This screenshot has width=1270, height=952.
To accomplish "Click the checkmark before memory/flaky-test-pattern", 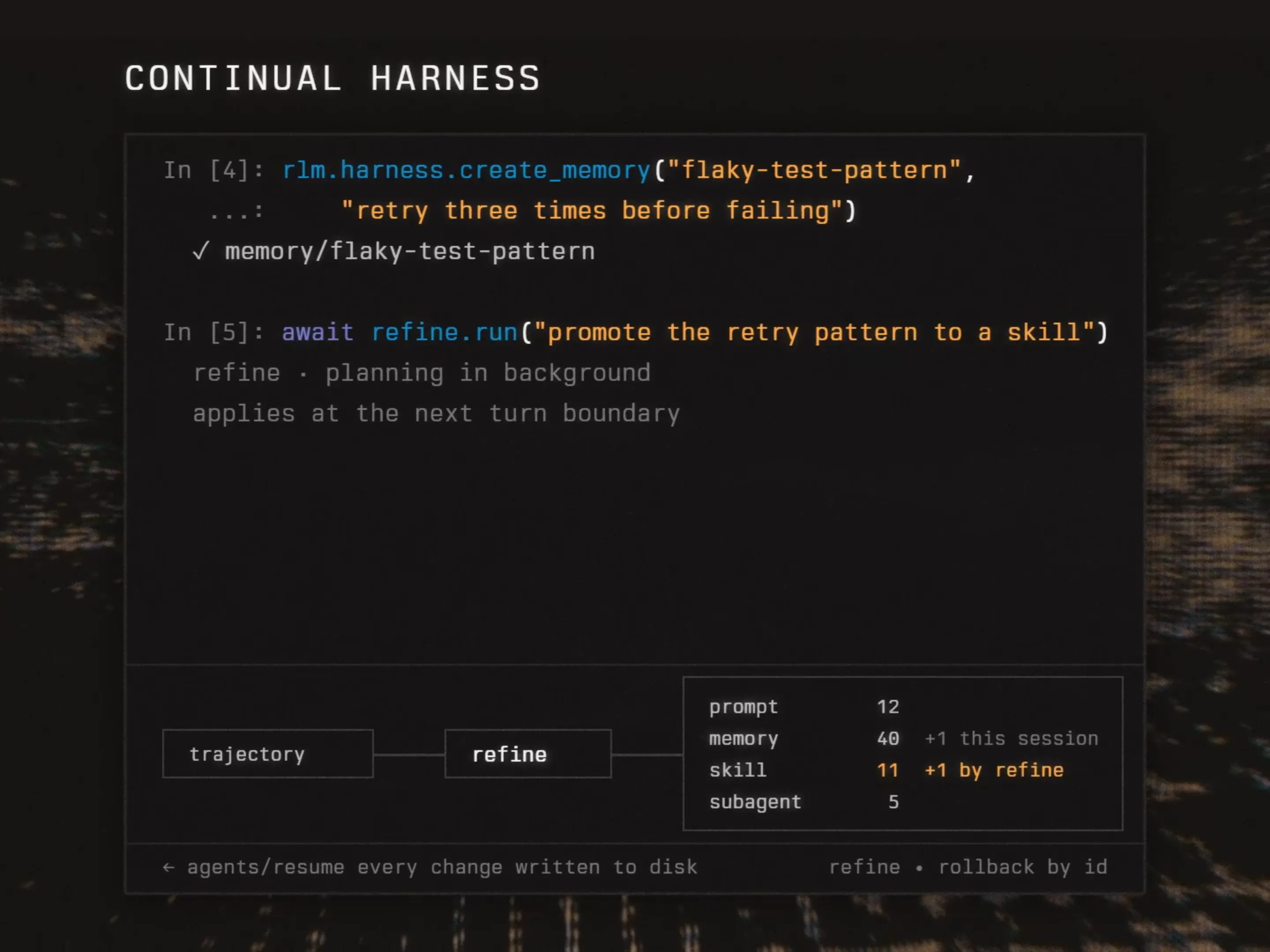I will [201, 251].
